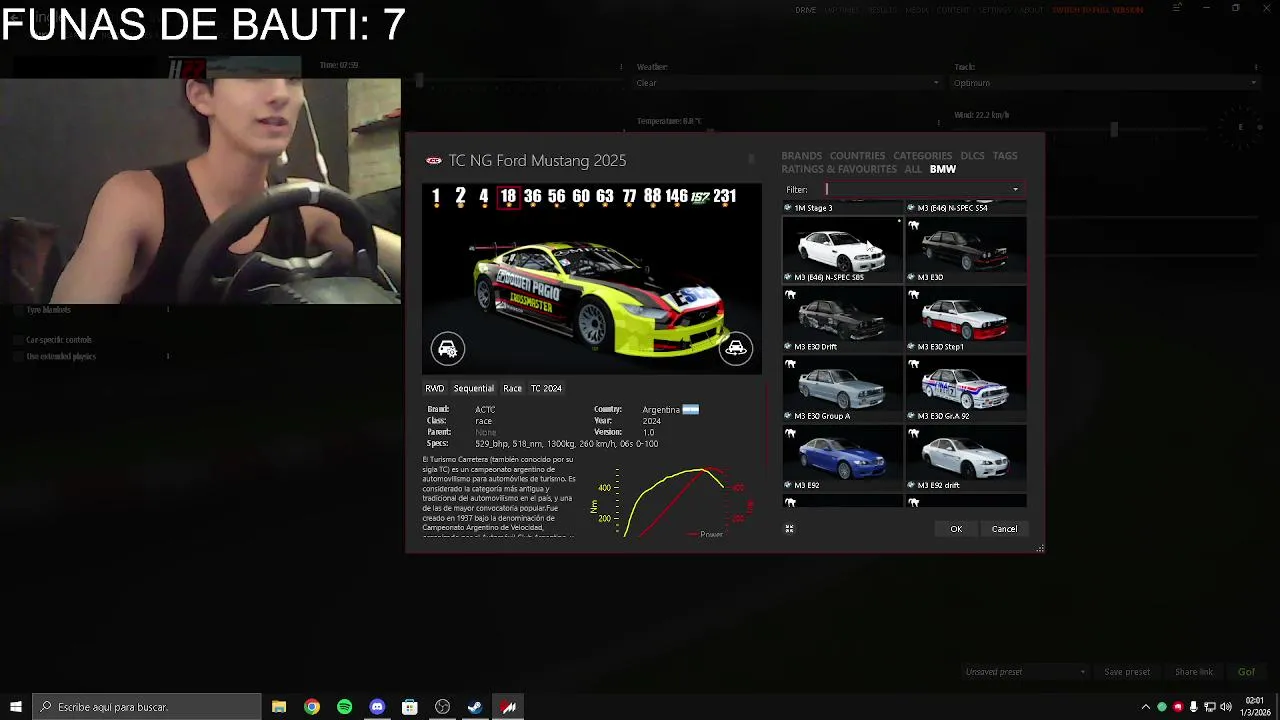The height and width of the screenshot is (720, 1280).
Task: Select the BMW tab
Action: (x=942, y=169)
